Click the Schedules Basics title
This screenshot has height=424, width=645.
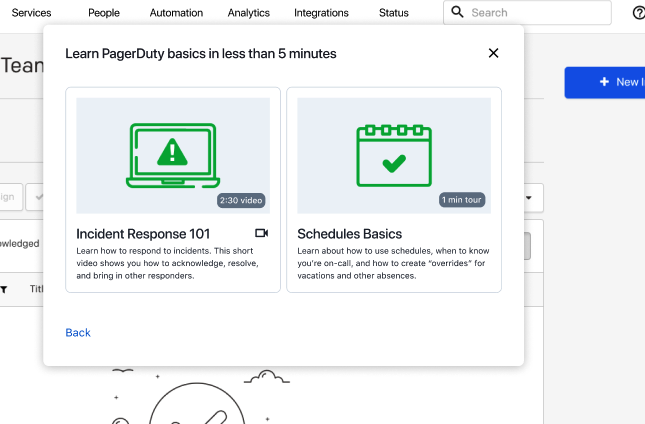[349, 234]
